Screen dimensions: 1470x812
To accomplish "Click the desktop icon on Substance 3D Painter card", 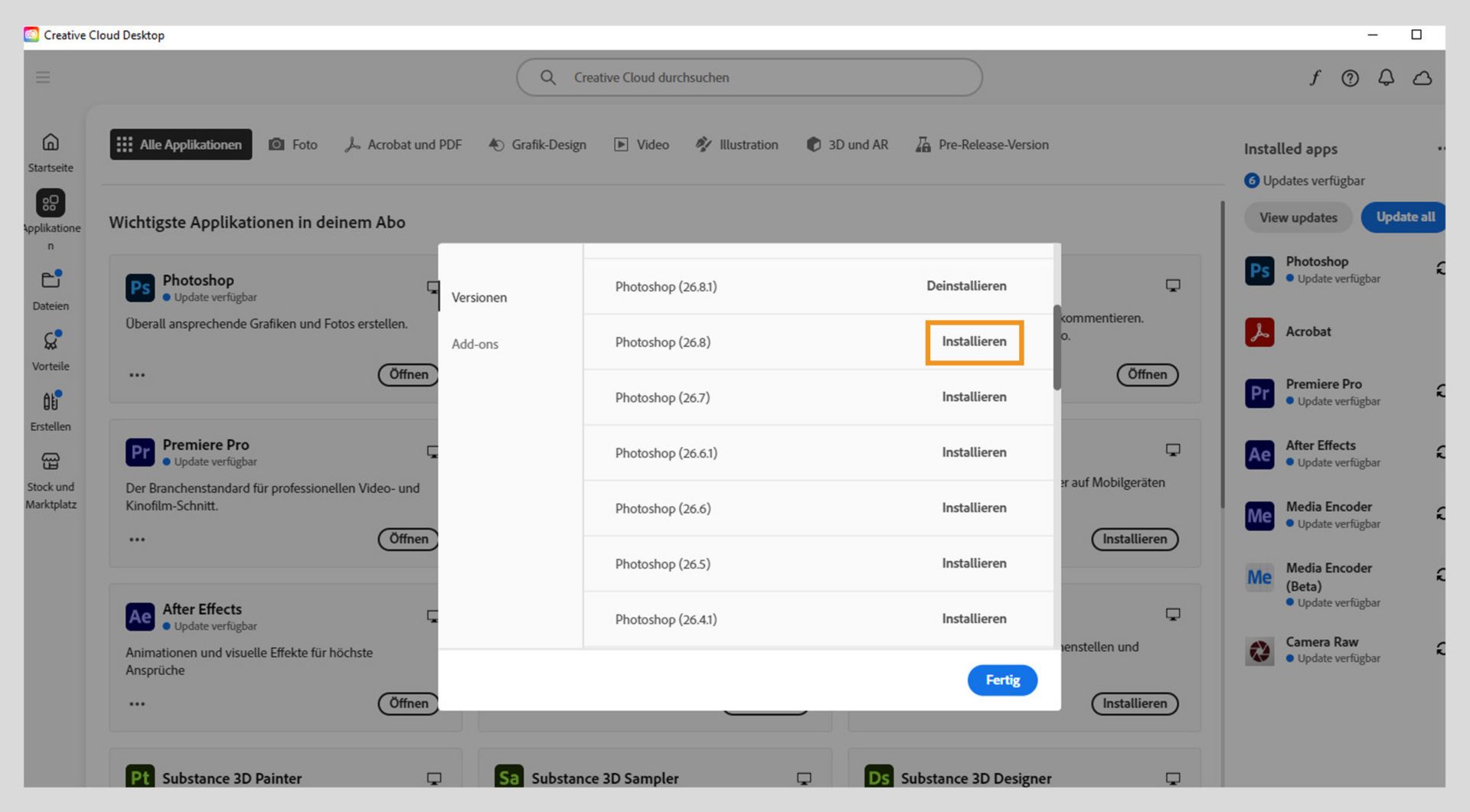I will (x=434, y=778).
